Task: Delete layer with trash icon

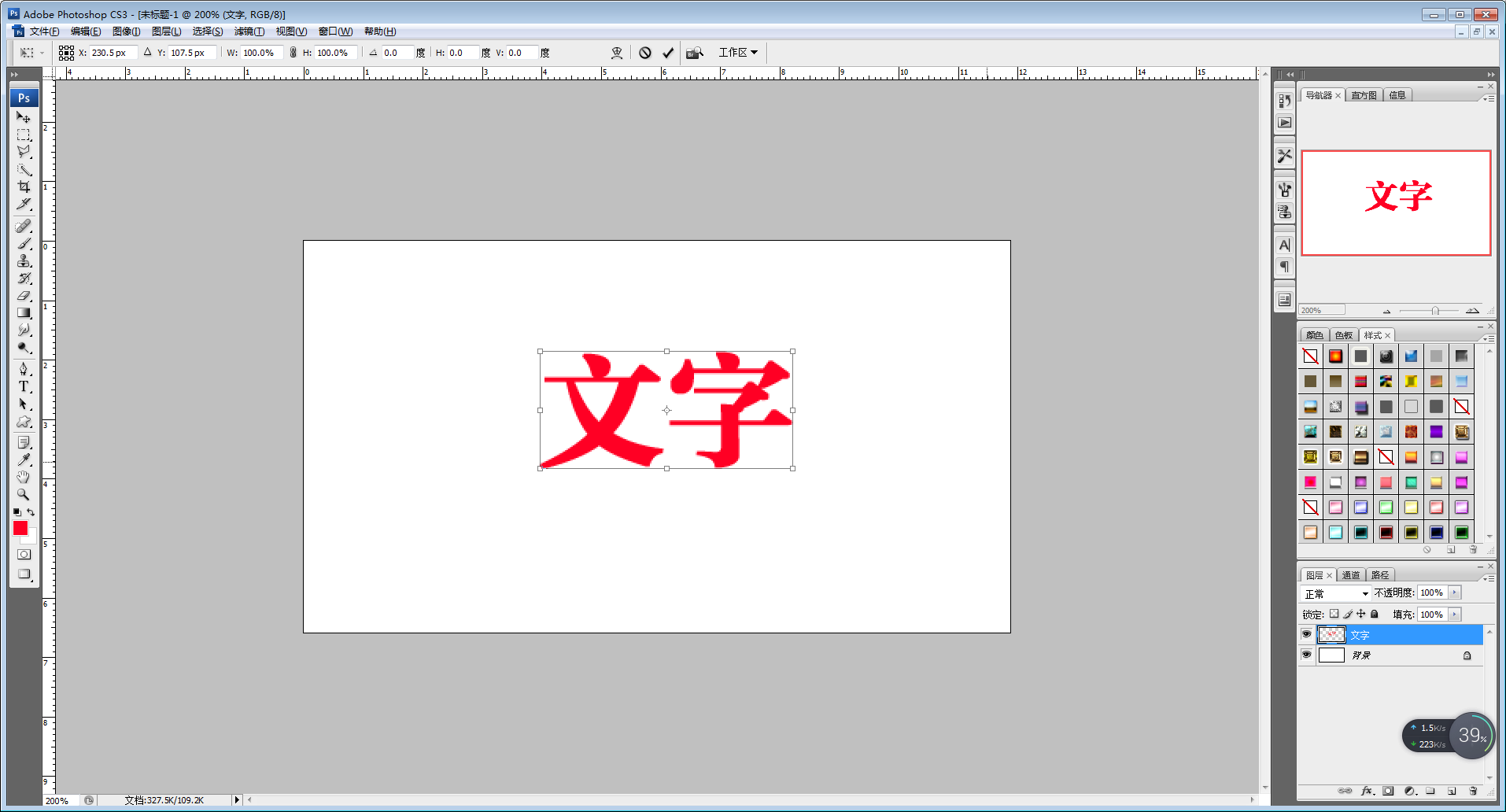Action: 1473,791
